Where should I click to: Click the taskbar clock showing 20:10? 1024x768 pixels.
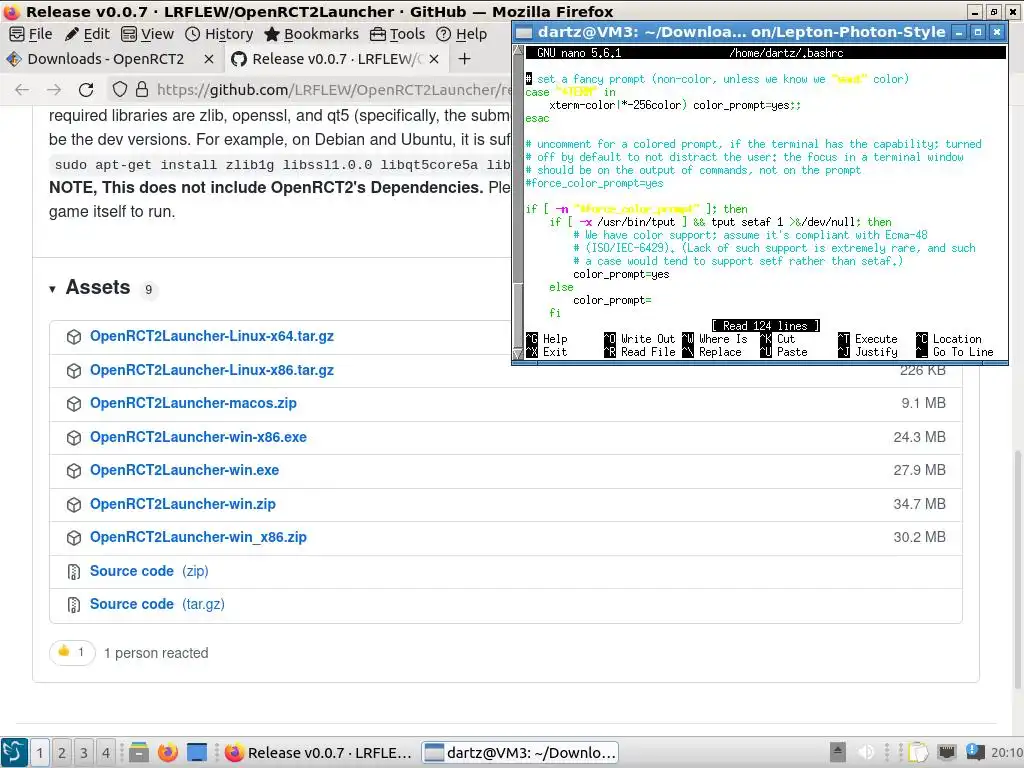point(1006,752)
